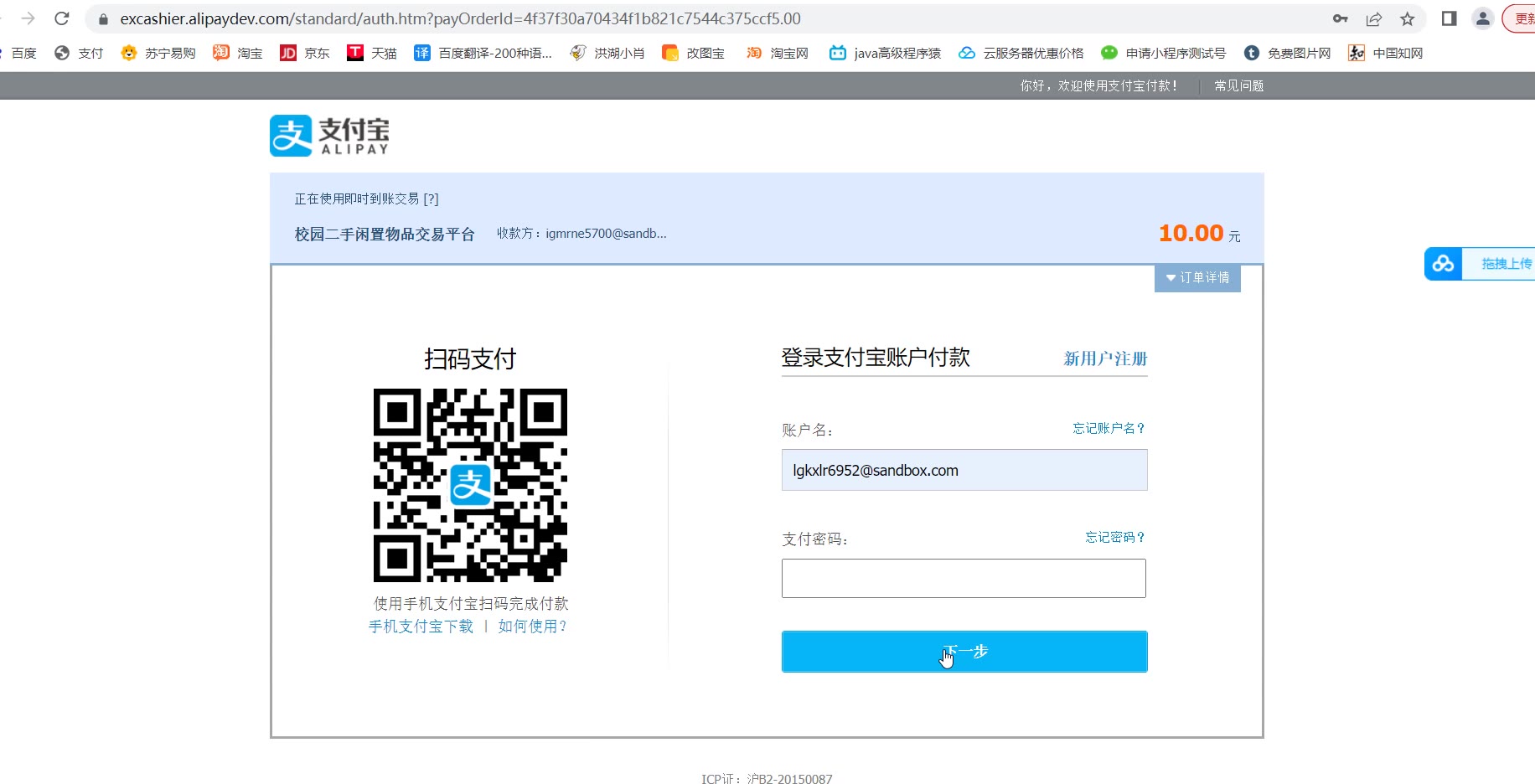This screenshot has height=784, width=1535.
Task: Open the 京东 bookmark
Action: point(305,53)
